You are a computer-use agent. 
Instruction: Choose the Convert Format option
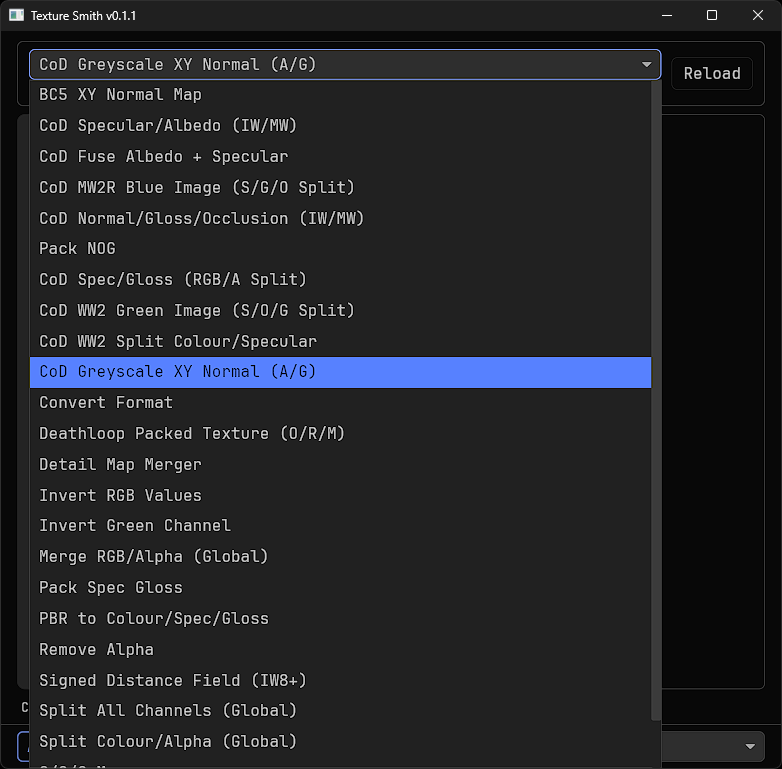coord(341,403)
